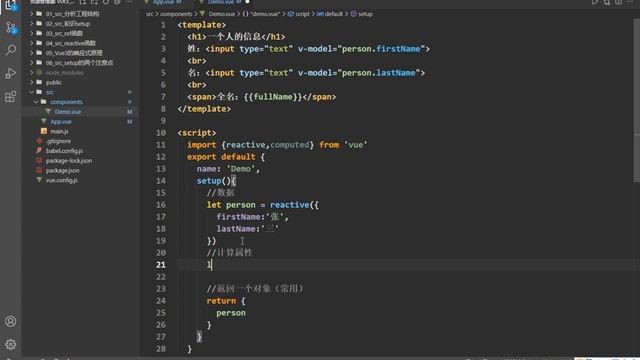The height and width of the screenshot is (360, 640).
Task: Switch to the Demo.vue editor tab
Action: 222,2
